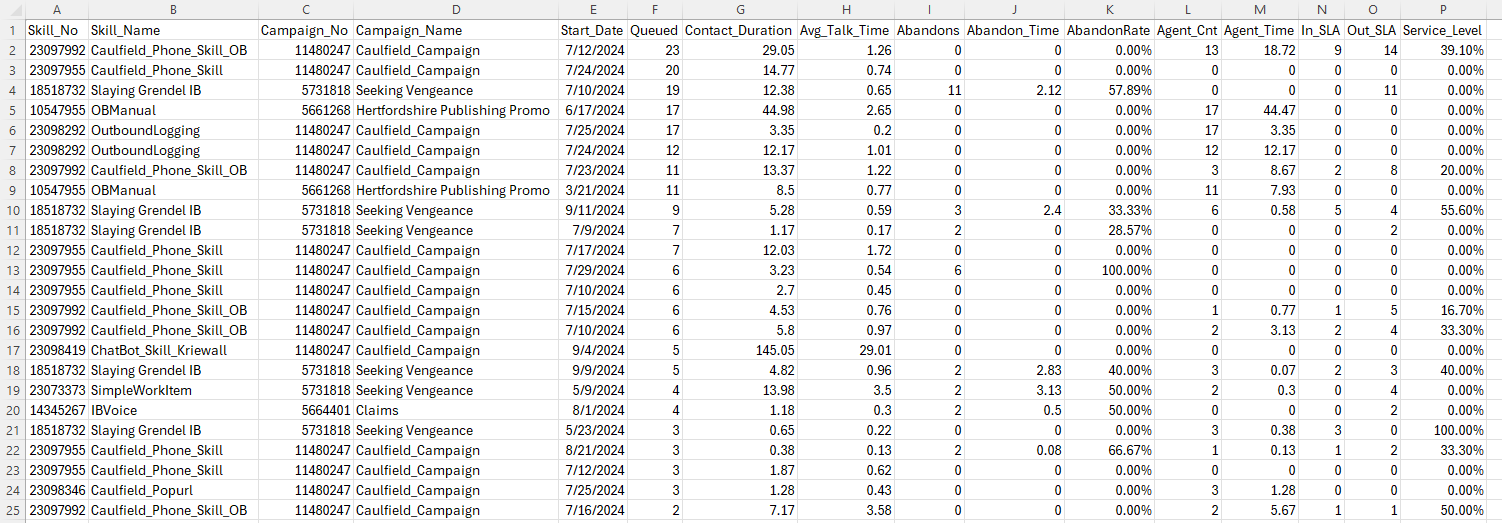
Task: Click the start date 6/17/2024
Action: (x=592, y=110)
